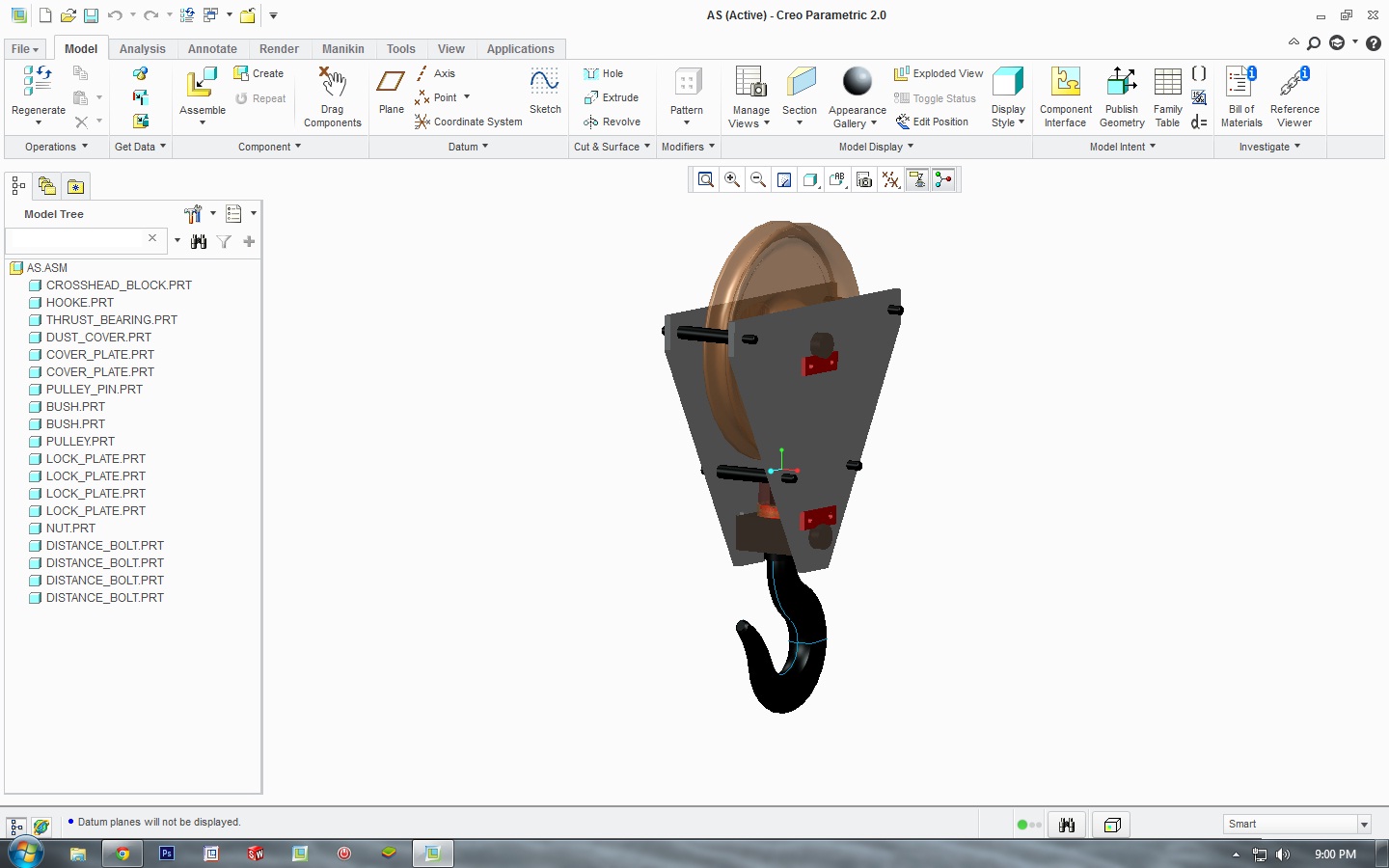Open the Reference Viewer
Viewport: 1389px width, 868px height.
click(x=1294, y=85)
